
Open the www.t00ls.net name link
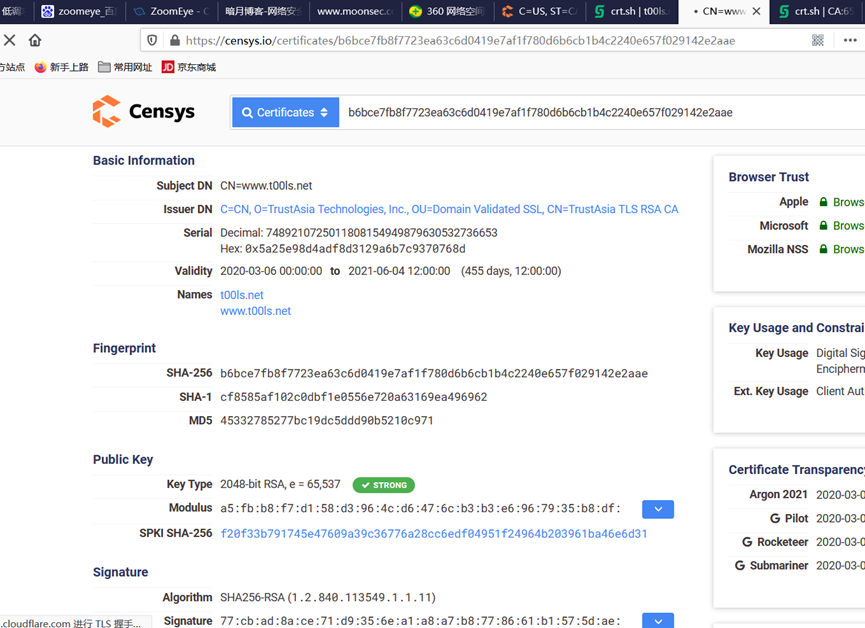tap(255, 311)
